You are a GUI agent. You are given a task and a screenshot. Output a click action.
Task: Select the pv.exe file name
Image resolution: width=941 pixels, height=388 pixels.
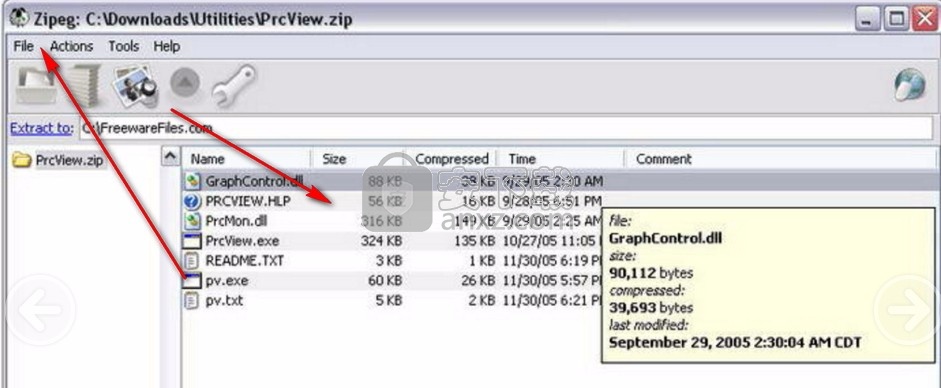coord(227,280)
